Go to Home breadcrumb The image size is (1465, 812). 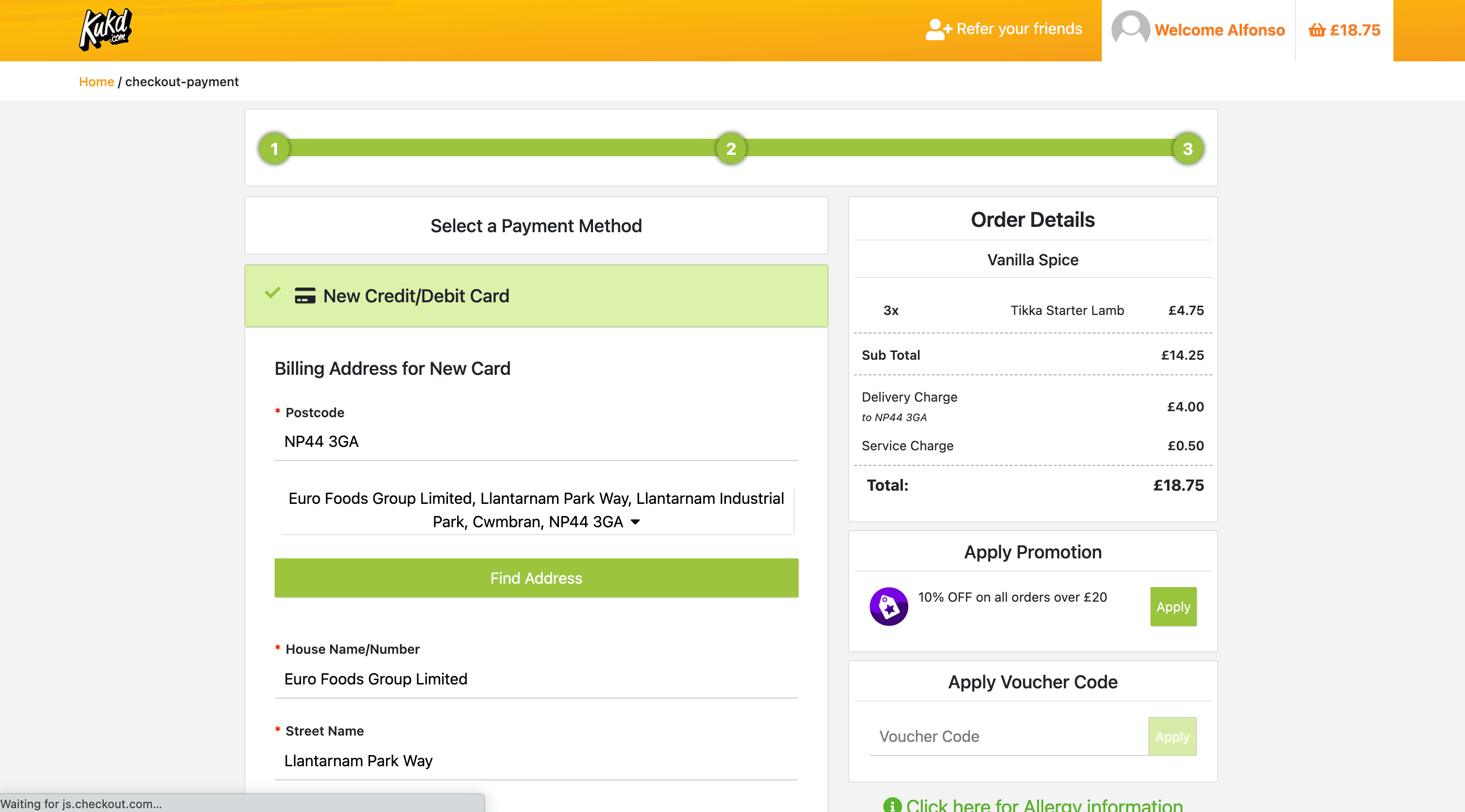(96, 82)
